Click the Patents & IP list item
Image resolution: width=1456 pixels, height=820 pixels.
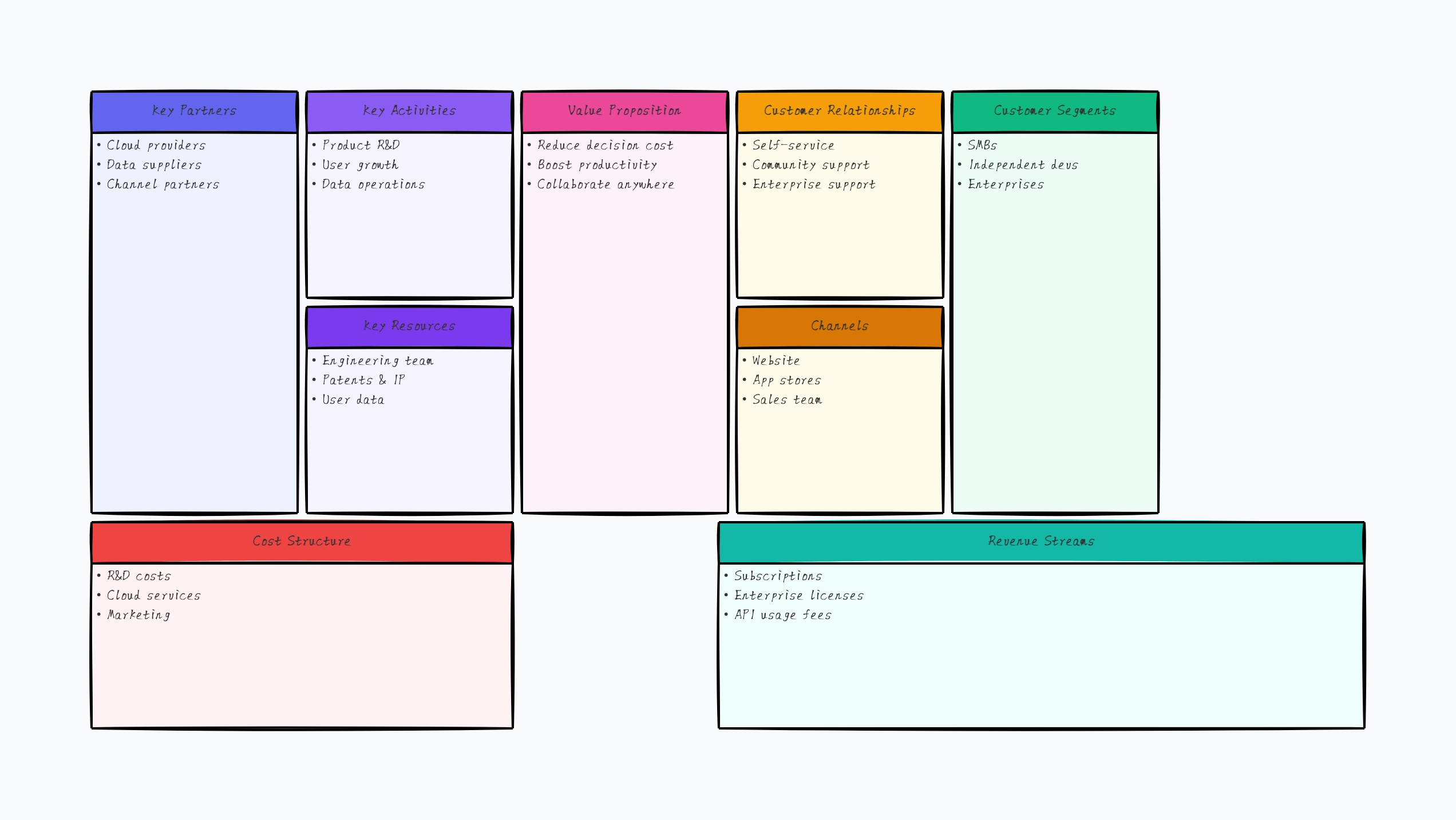[x=363, y=380]
